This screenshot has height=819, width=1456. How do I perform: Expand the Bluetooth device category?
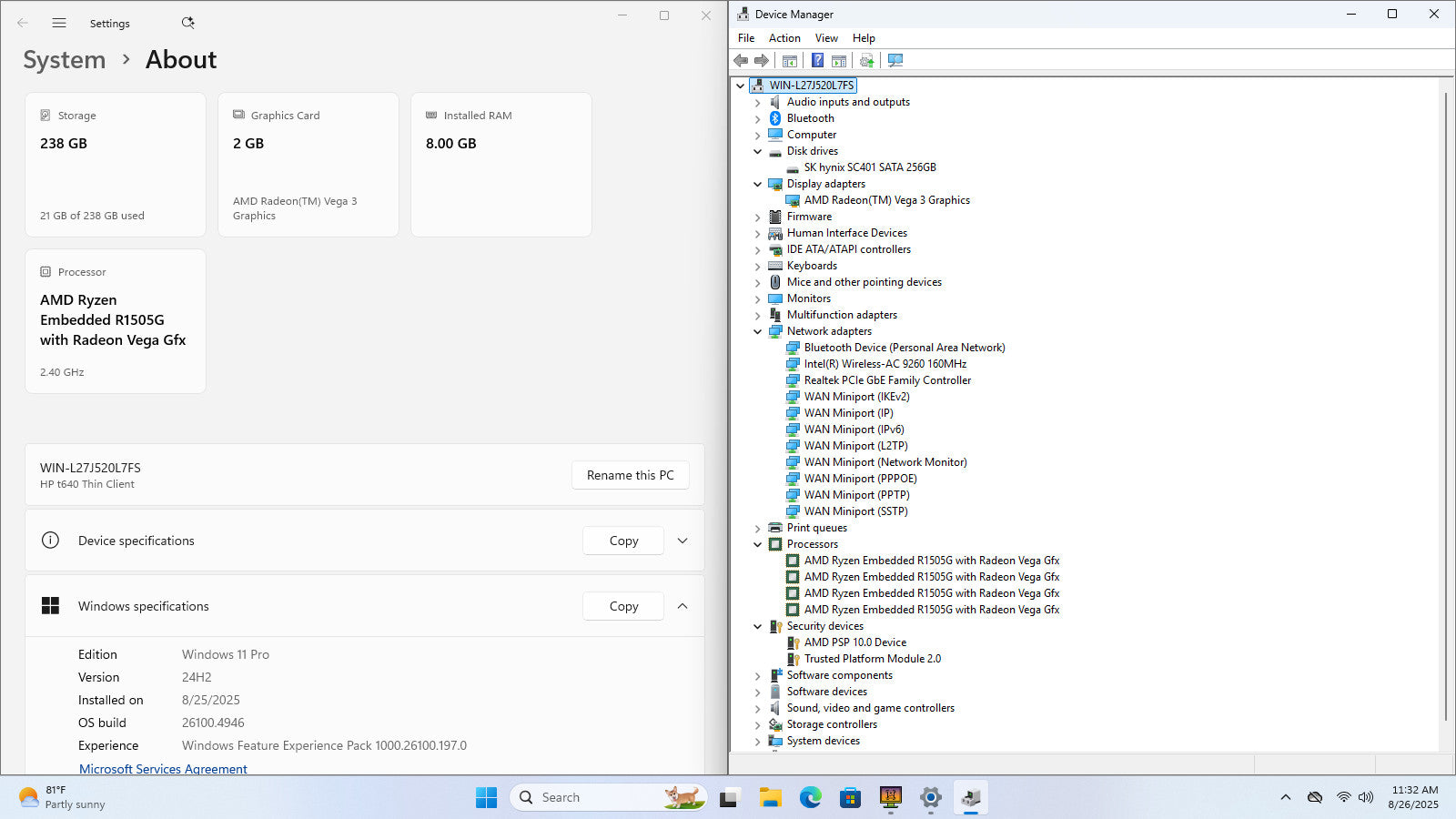click(x=757, y=118)
